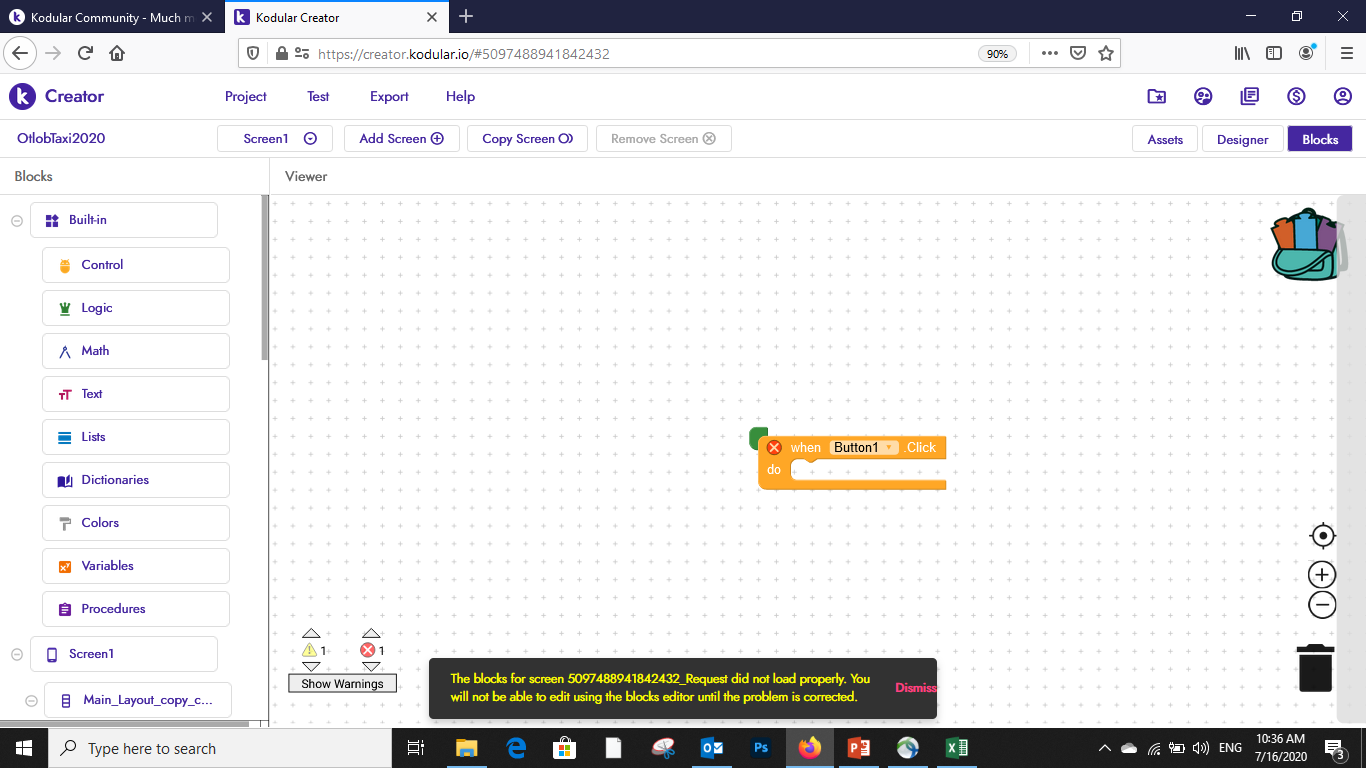Open the Export menu
The width and height of the screenshot is (1366, 768).
[389, 96]
